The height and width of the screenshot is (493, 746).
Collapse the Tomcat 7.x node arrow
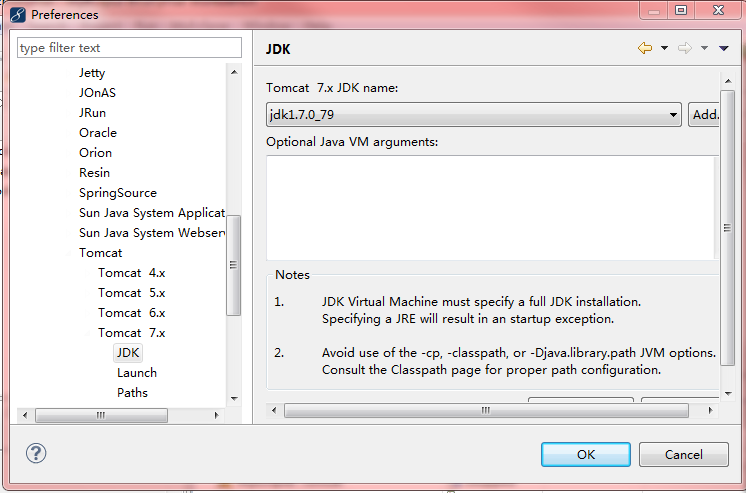[88, 333]
